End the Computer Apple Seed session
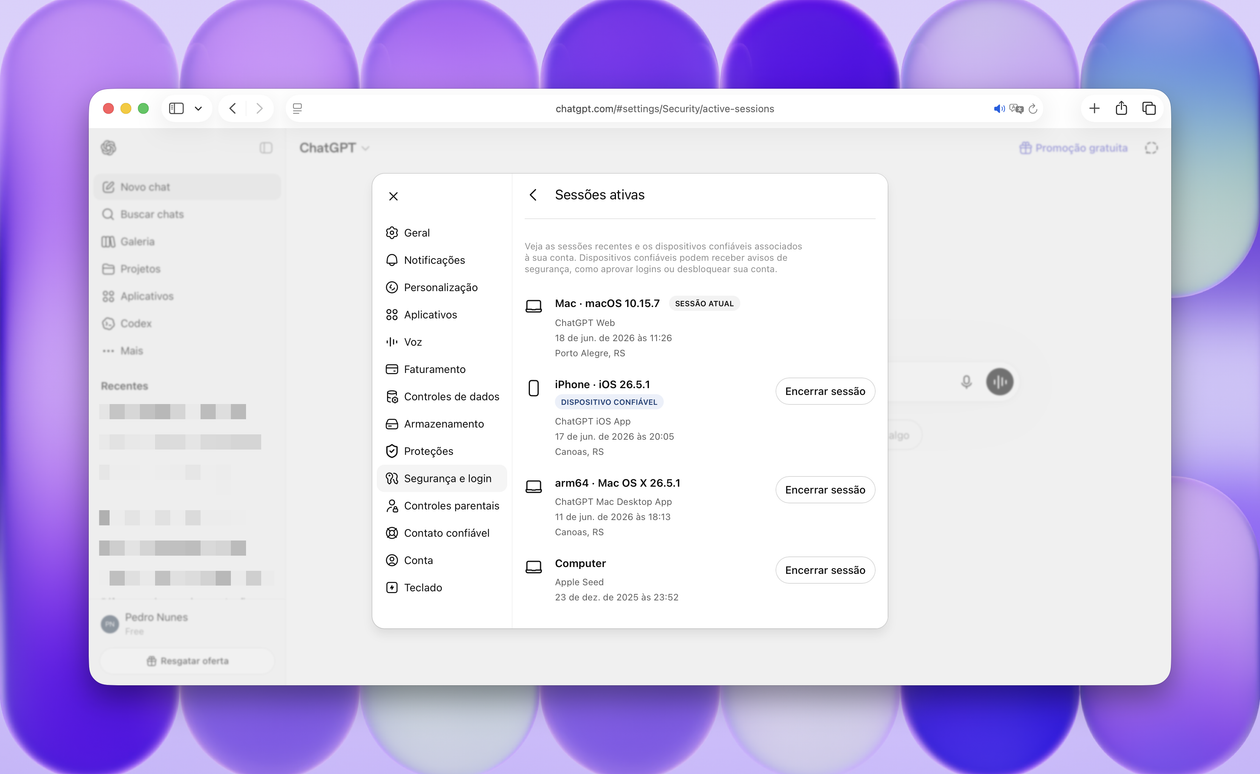Screen dimensions: 1260x774 pyautogui.click(x=825, y=570)
